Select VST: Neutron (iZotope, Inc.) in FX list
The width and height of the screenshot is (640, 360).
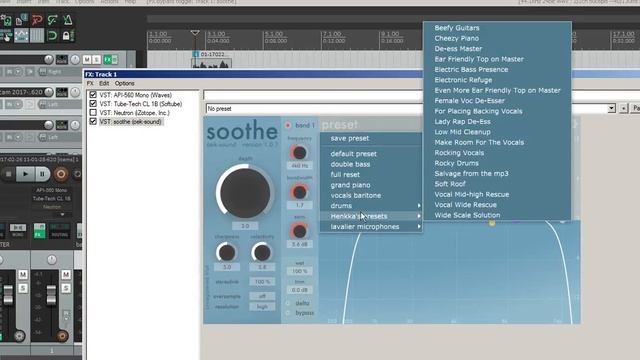pos(134,113)
